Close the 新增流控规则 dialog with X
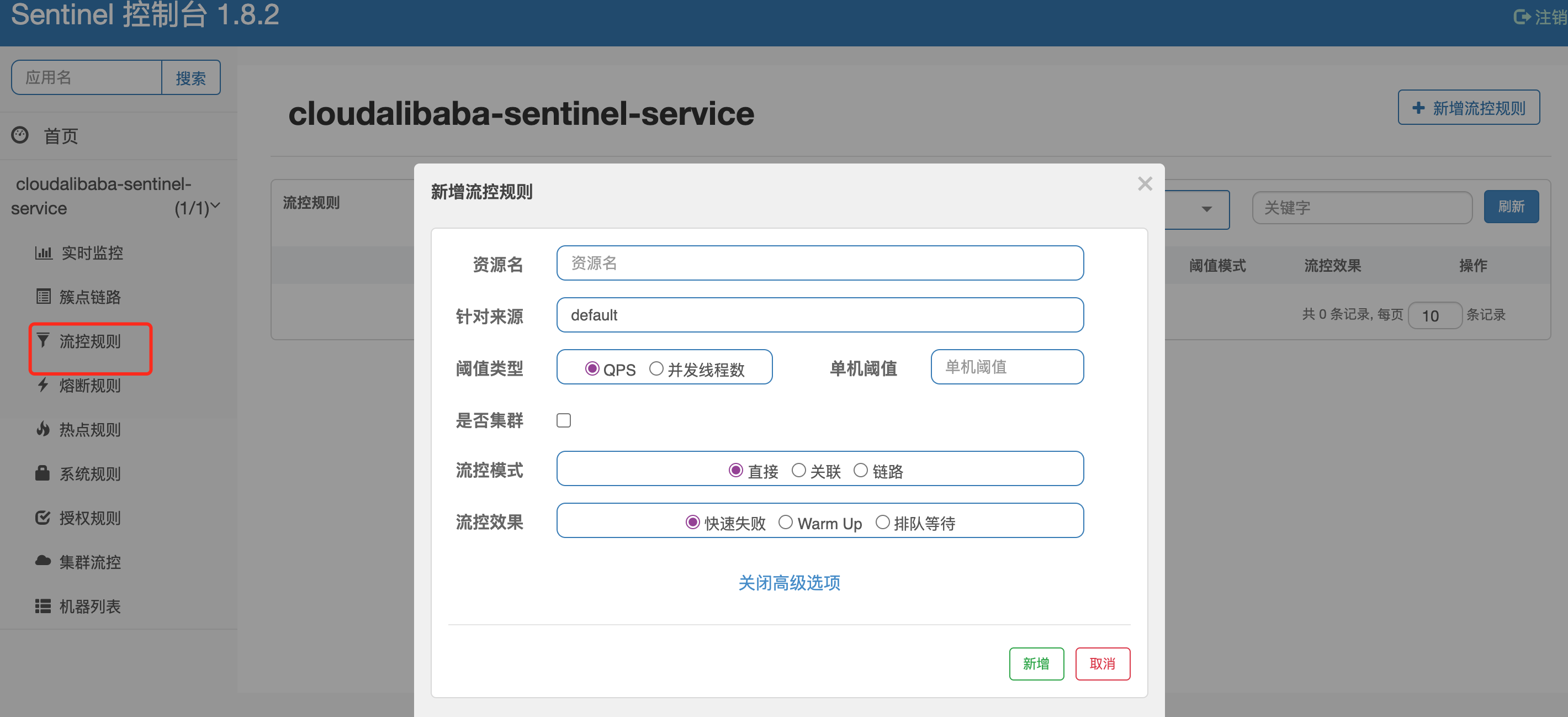Viewport: 1568px width, 717px height. click(x=1145, y=183)
